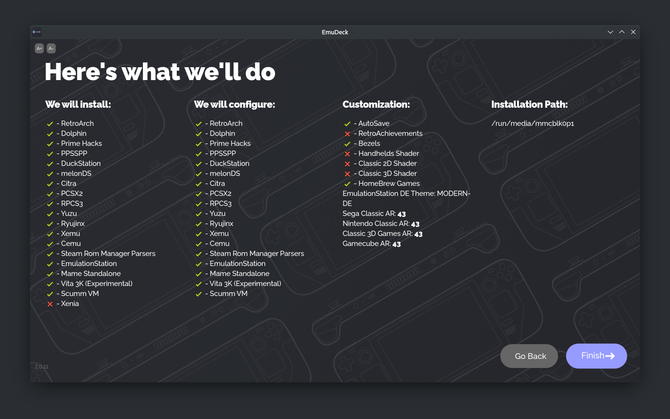Screen dimensions: 670x419
Task: Click the Go Back button
Action: point(529,356)
